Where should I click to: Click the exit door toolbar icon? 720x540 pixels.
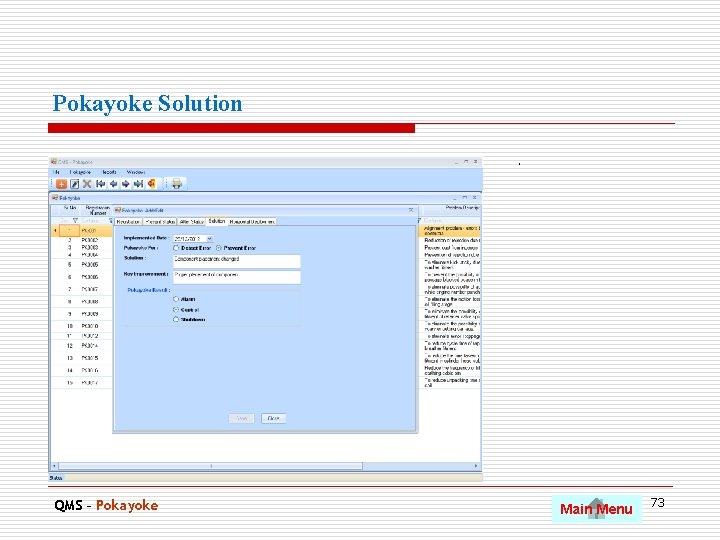point(151,184)
